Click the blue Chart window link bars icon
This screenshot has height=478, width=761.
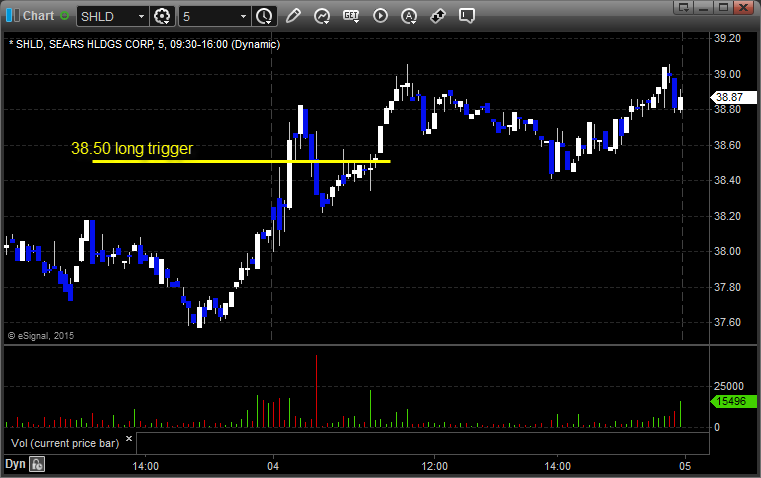(x=13, y=16)
